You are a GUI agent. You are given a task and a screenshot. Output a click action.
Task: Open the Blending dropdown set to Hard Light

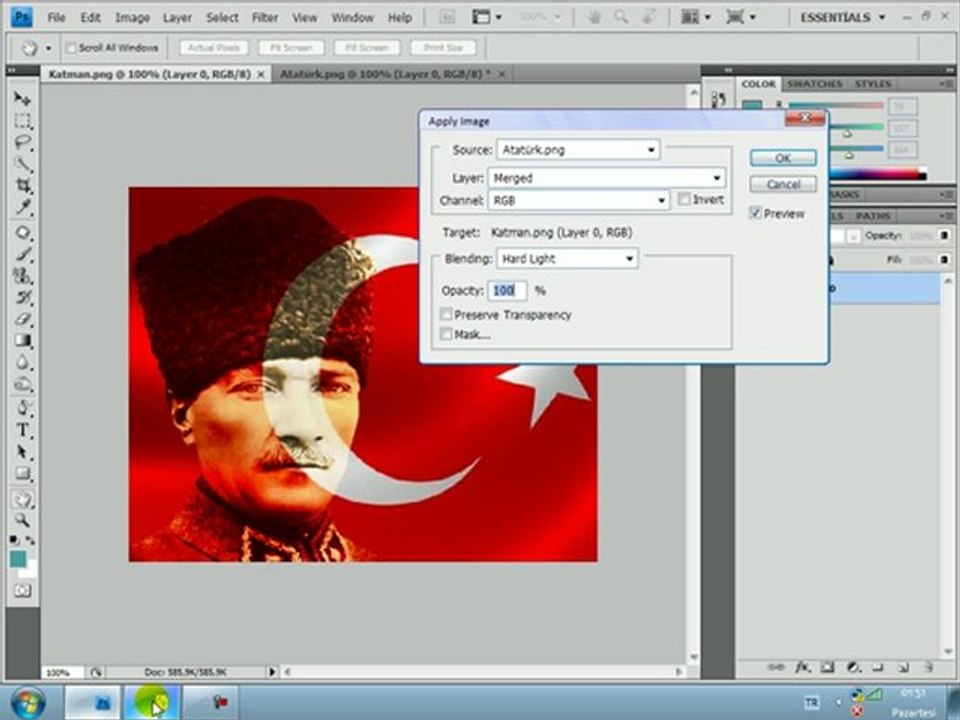pyautogui.click(x=567, y=258)
